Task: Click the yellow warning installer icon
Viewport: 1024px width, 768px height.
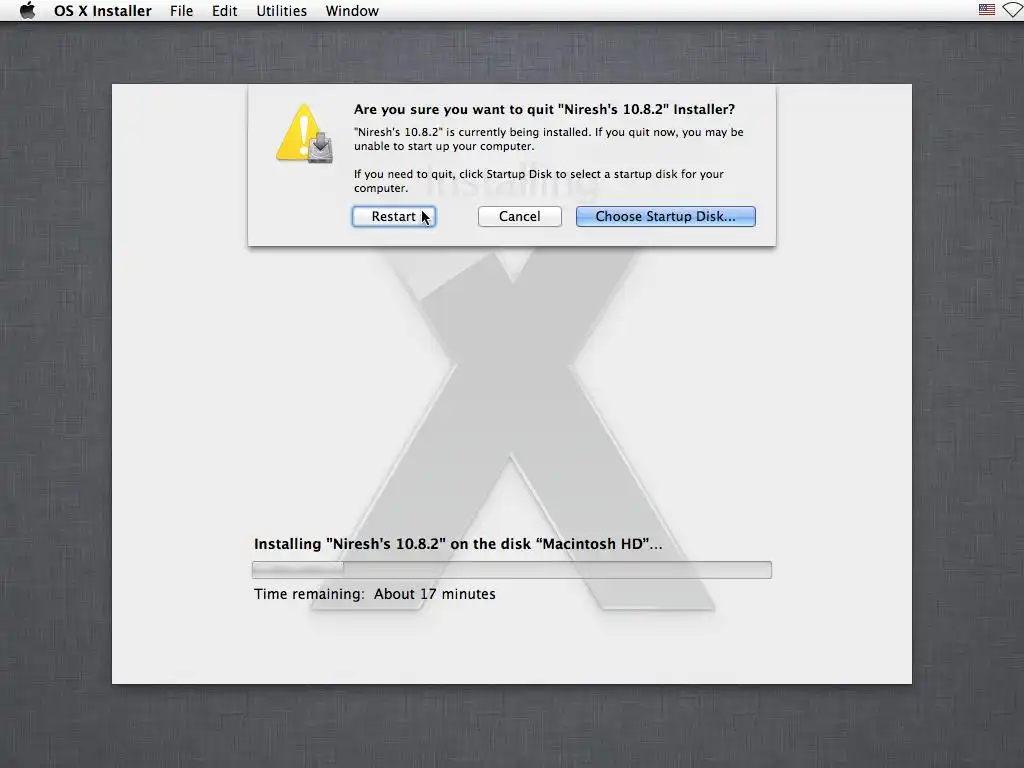Action: pos(305,134)
